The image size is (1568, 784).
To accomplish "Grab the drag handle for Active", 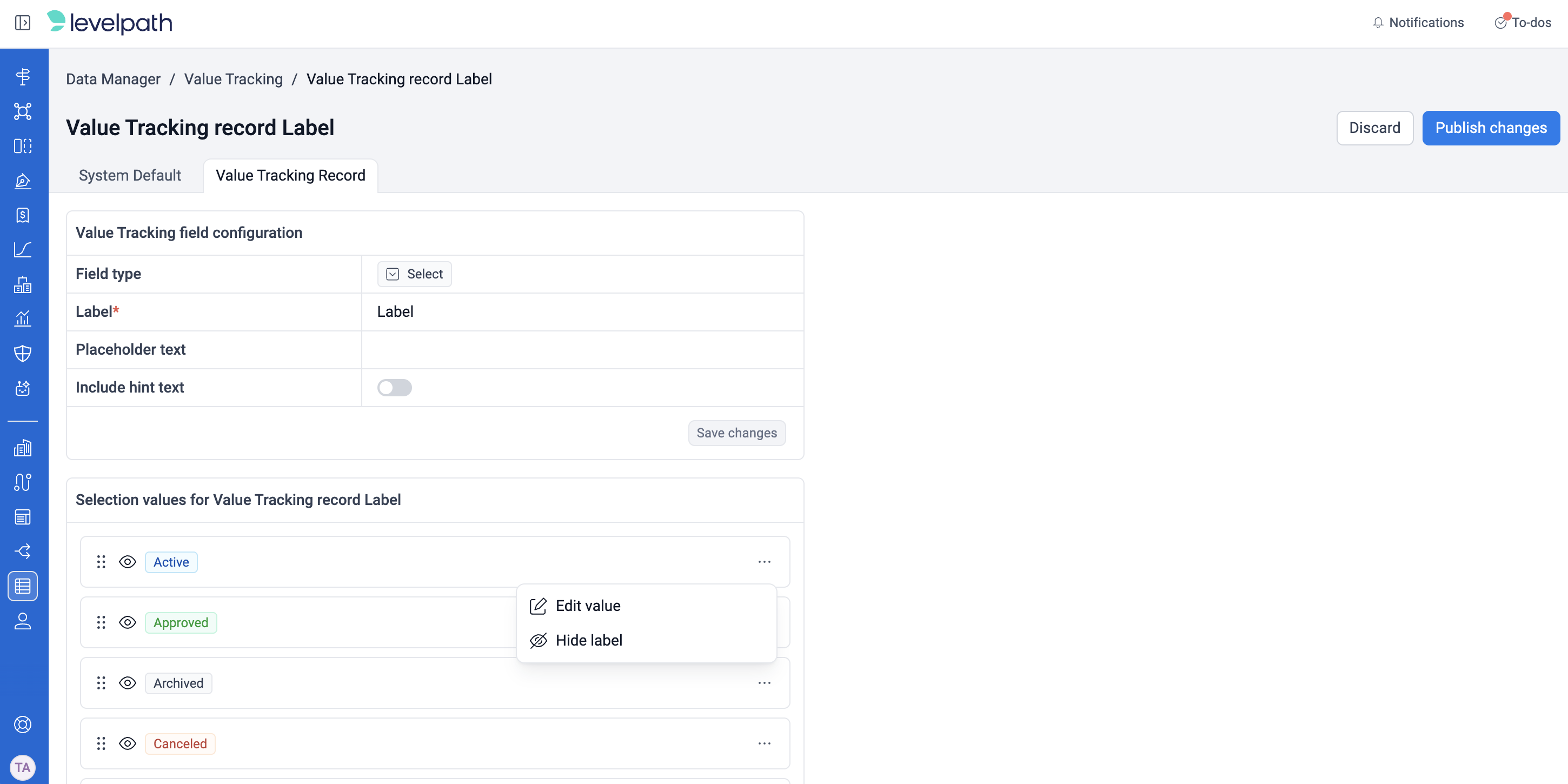I will (101, 562).
